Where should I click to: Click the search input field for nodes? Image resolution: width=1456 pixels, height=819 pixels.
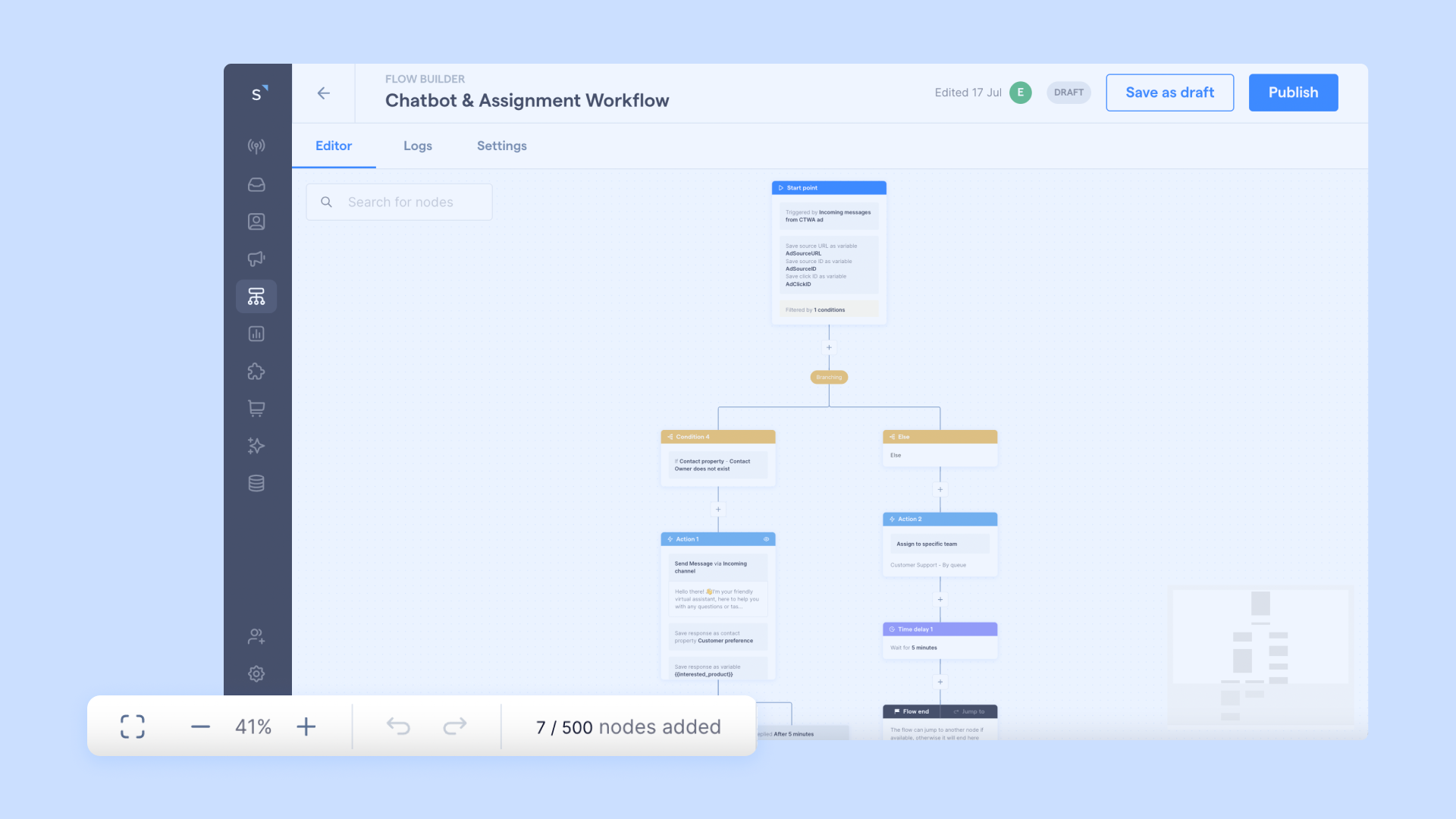(x=400, y=202)
